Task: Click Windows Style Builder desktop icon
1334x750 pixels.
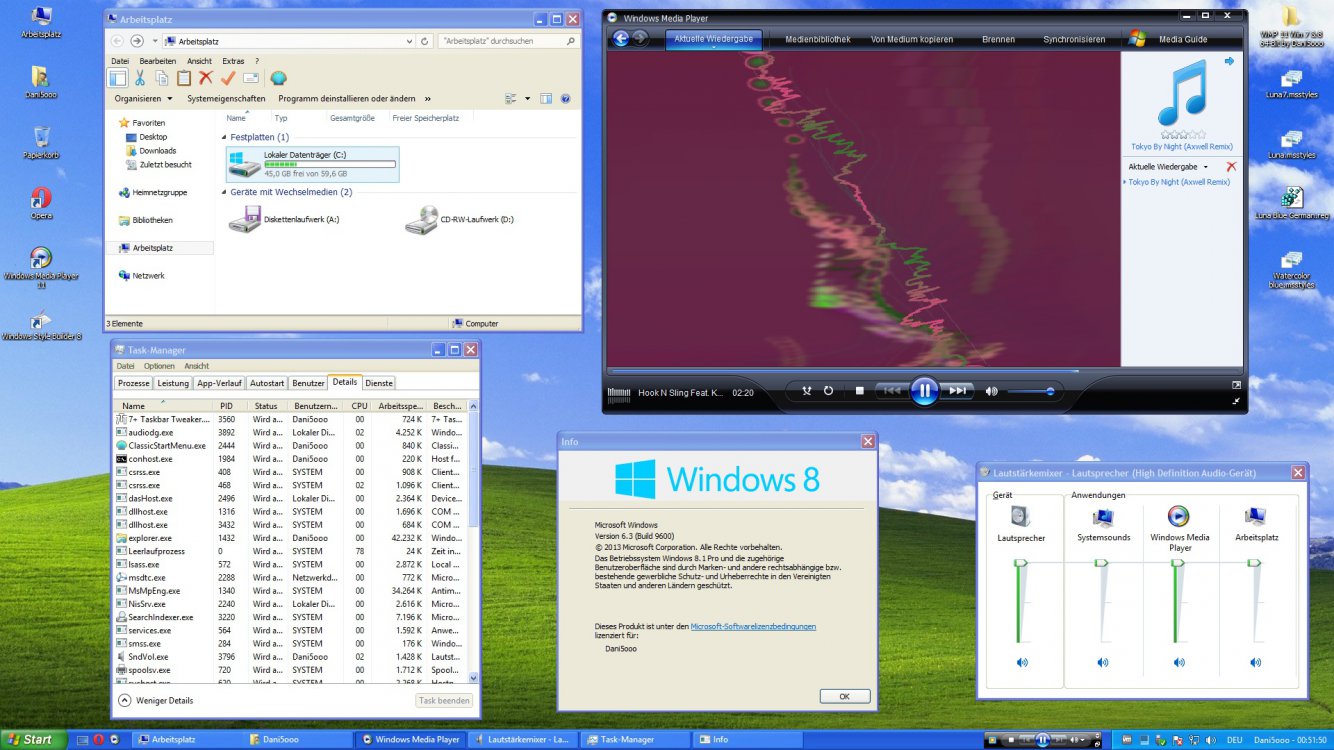Action: point(41,326)
